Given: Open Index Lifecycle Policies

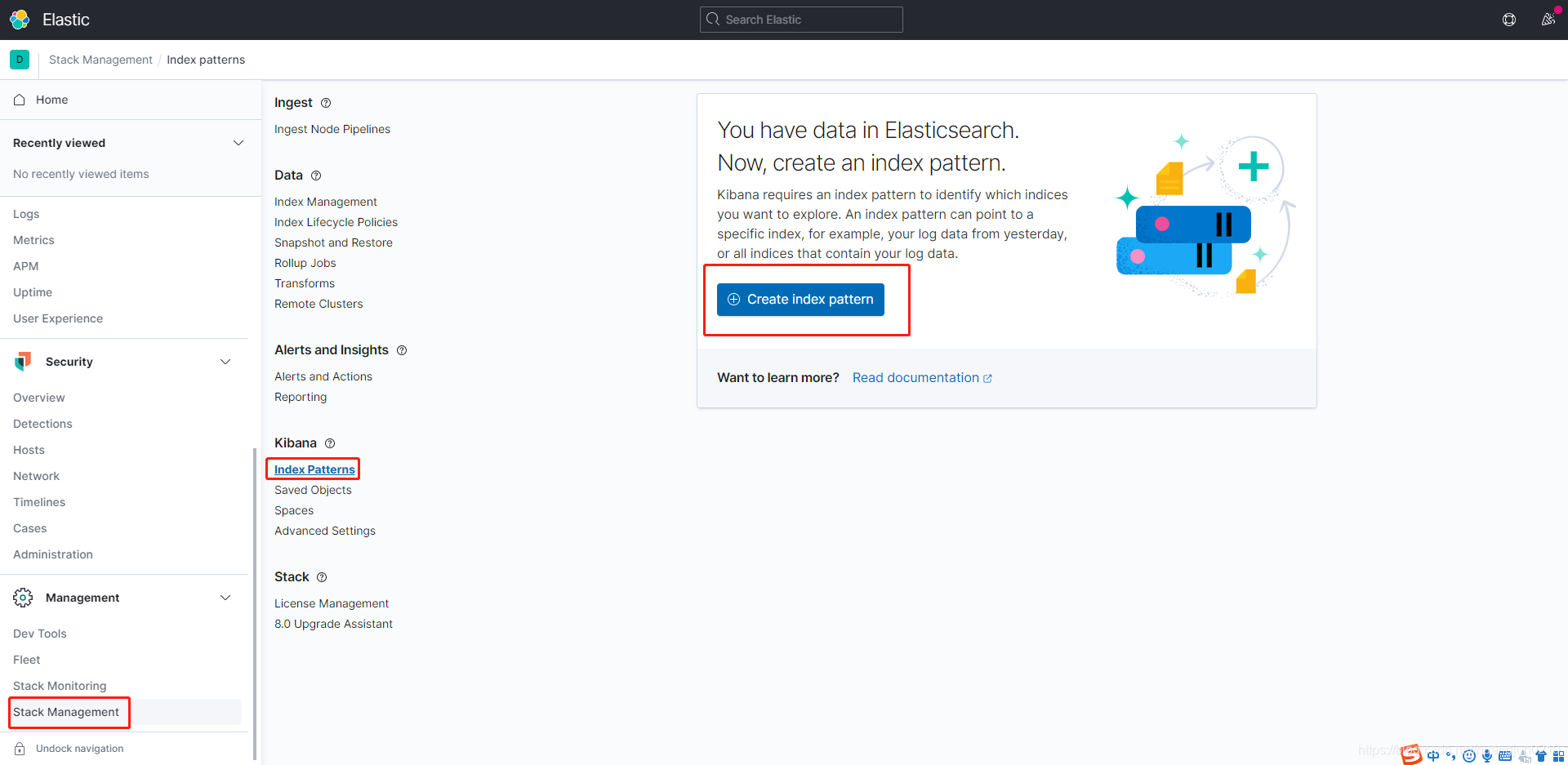Looking at the screenshot, I should tap(336, 222).
